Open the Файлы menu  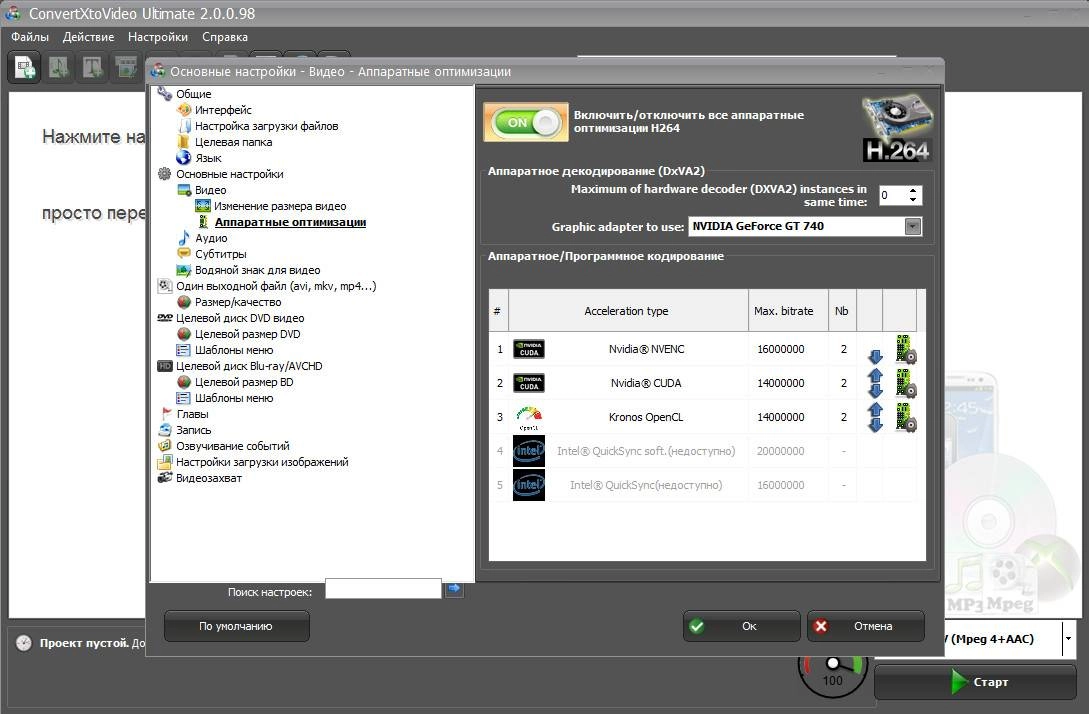[30, 37]
